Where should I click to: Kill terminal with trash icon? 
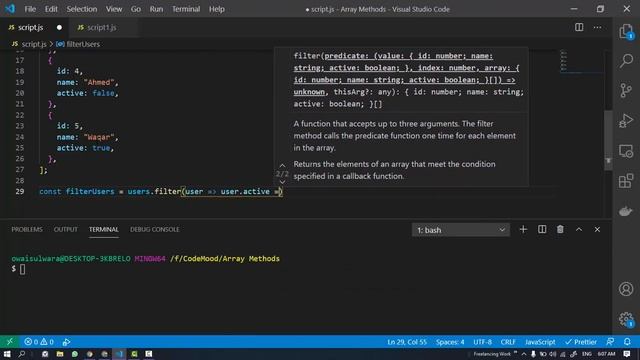560,229
